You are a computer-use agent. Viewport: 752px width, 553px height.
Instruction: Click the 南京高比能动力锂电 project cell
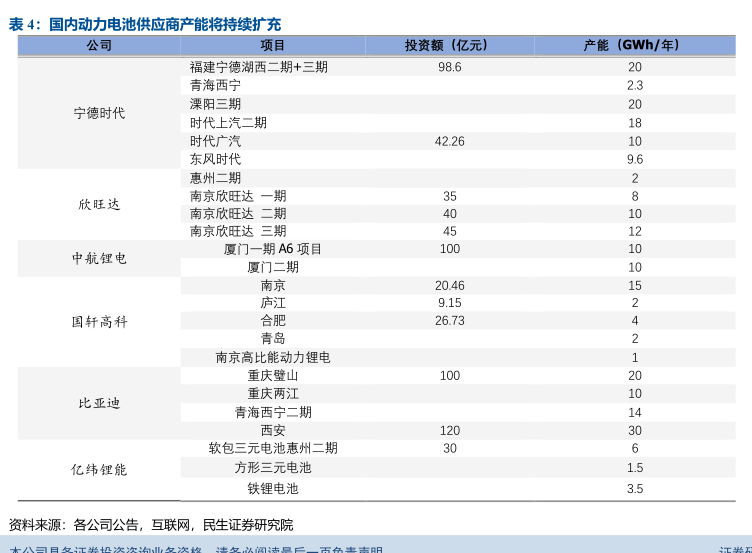coord(273,357)
